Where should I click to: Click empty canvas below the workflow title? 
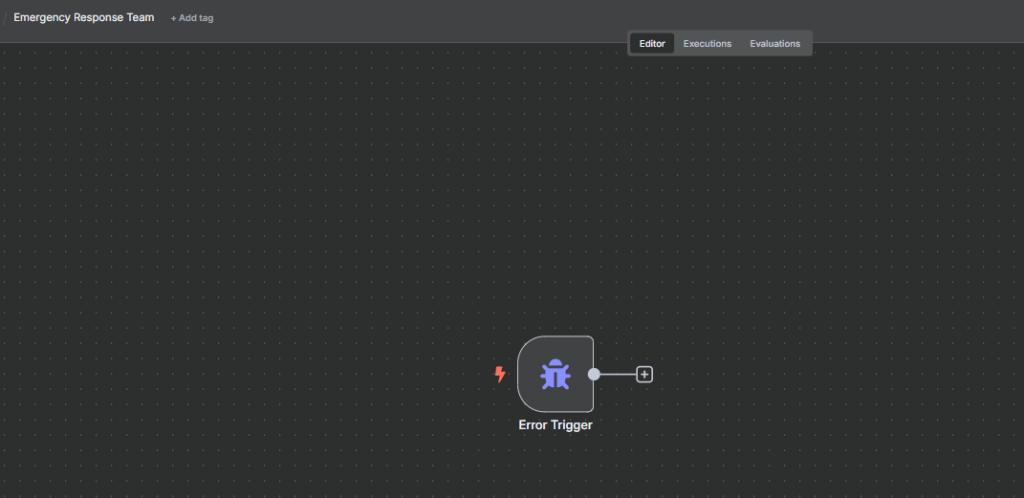pyautogui.click(x=84, y=100)
